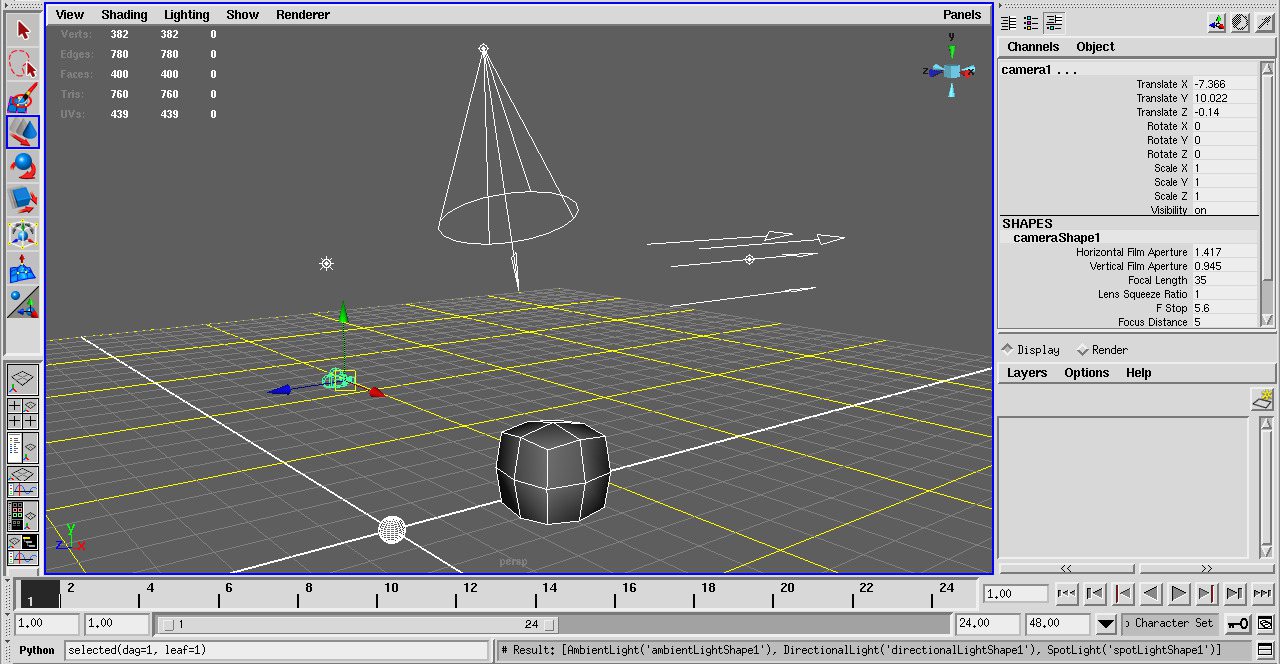Step back one frame
This screenshot has width=1280, height=664.
pos(1094,593)
